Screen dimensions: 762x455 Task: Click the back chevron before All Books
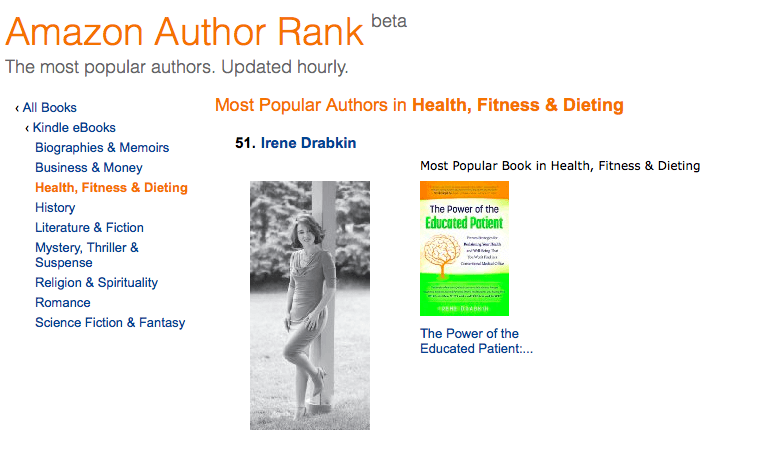coord(17,108)
